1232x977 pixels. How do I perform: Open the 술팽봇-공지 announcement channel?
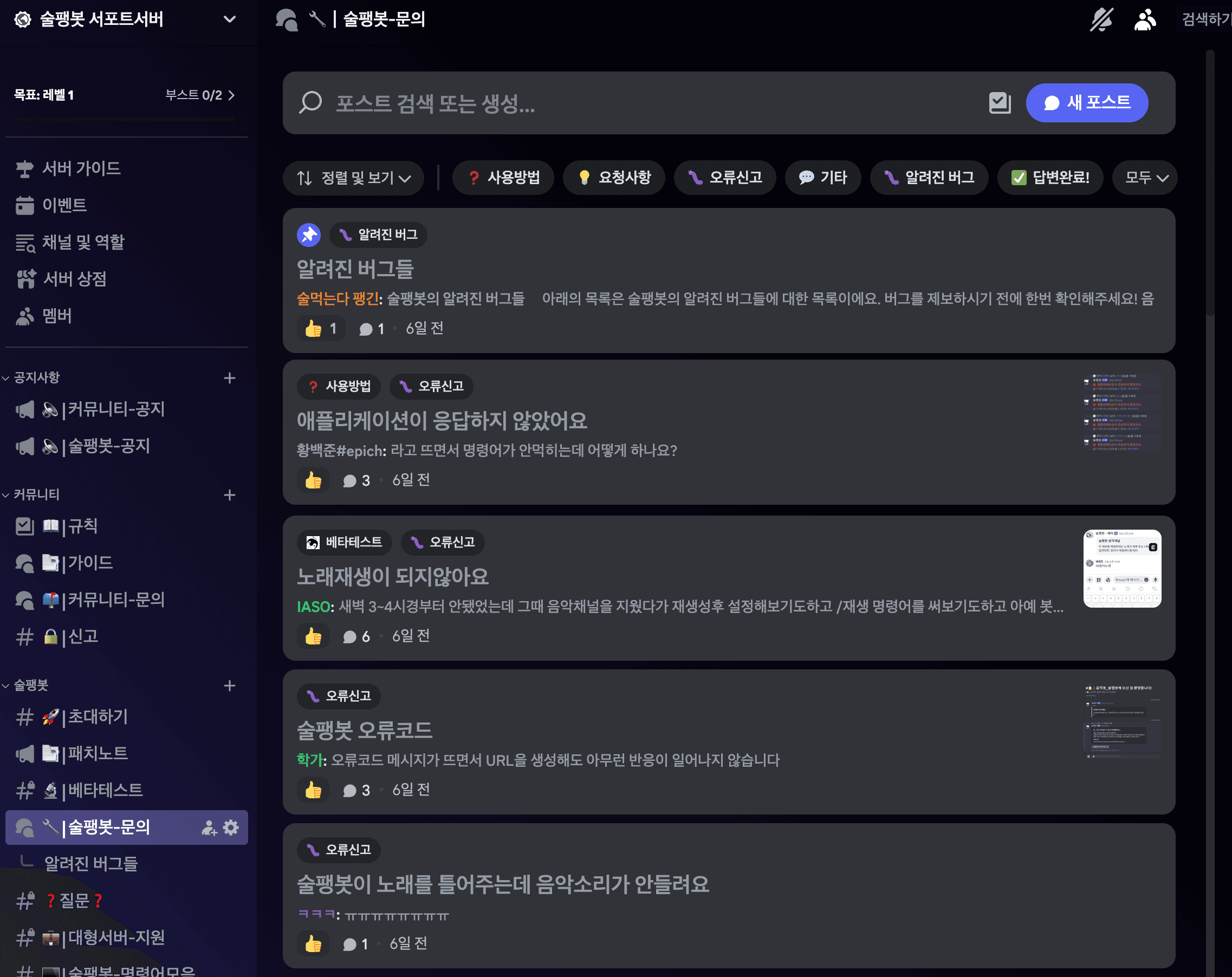coord(126,446)
